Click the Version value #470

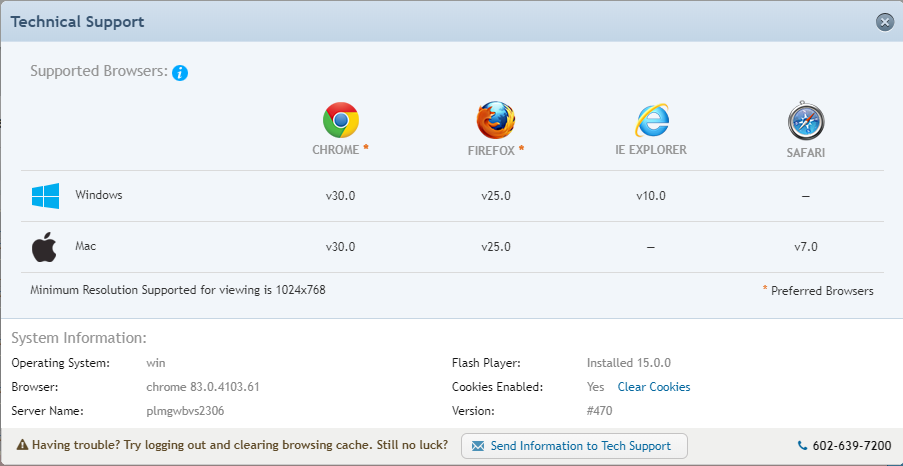coord(600,411)
